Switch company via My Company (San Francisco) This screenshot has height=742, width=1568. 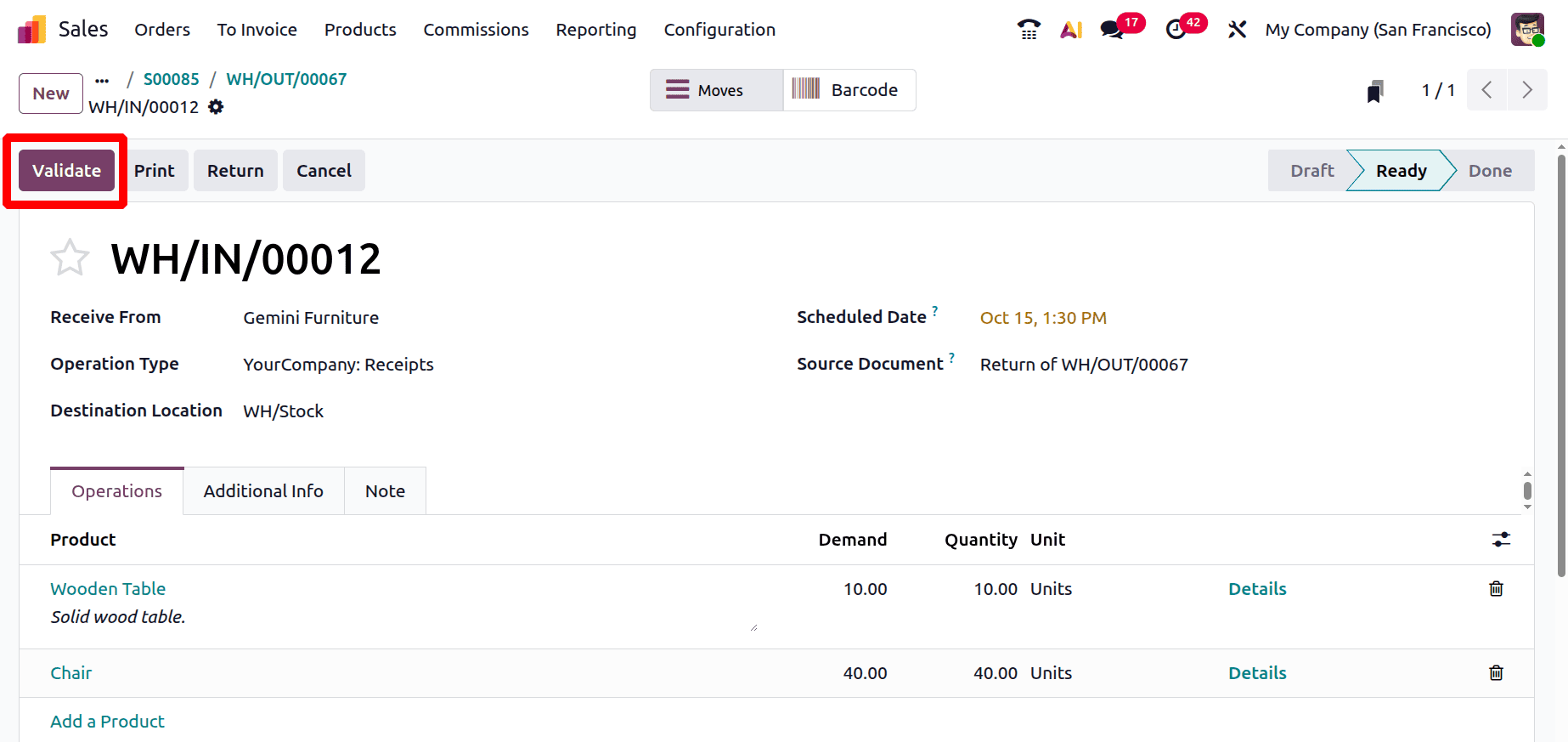(x=1378, y=30)
